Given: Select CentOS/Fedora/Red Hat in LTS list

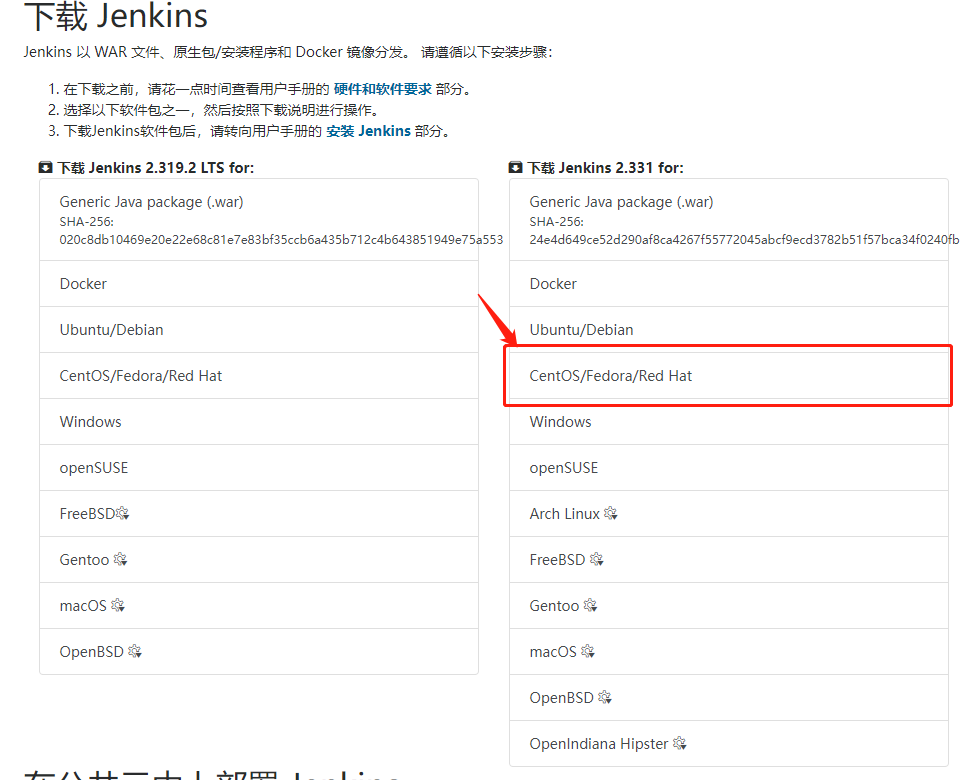Looking at the screenshot, I should [x=259, y=376].
